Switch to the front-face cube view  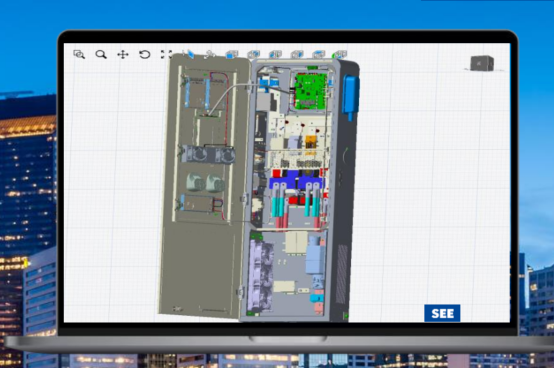pos(232,54)
